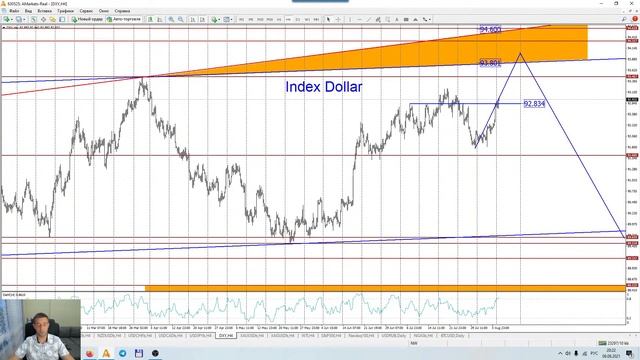The height and width of the screenshot is (360, 640).
Task: Select the Fibonacci retracement tool
Action: pyautogui.click(x=387, y=19)
